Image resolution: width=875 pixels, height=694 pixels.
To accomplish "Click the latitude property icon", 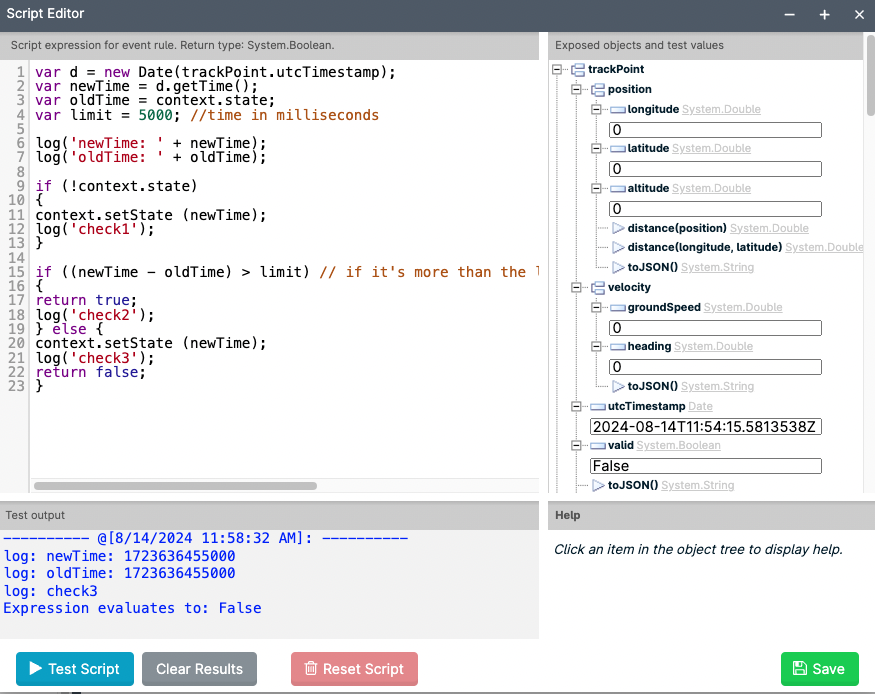I will click(x=618, y=149).
